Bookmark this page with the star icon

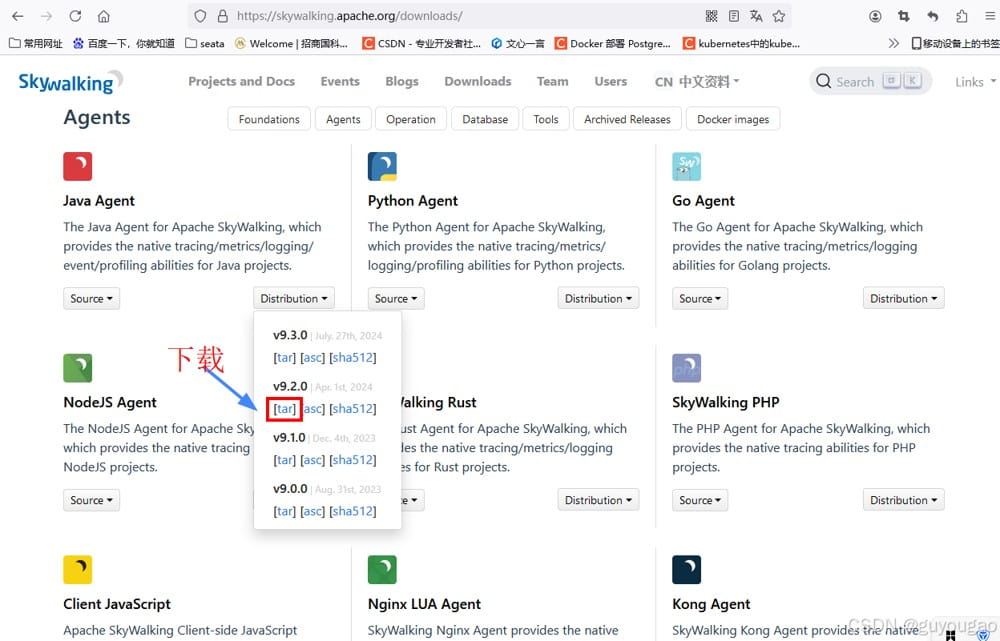(779, 16)
